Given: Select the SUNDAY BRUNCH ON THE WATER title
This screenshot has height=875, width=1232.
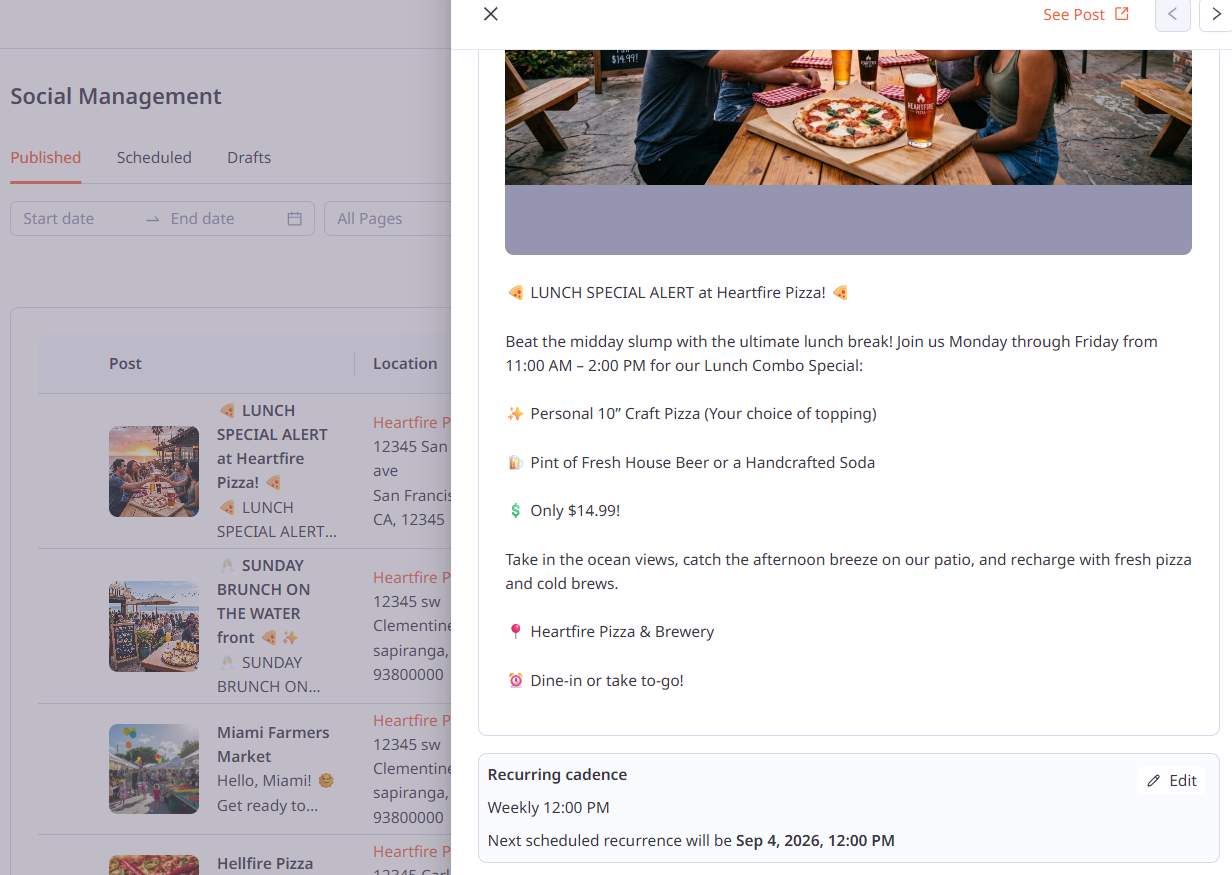Looking at the screenshot, I should click(x=264, y=602).
